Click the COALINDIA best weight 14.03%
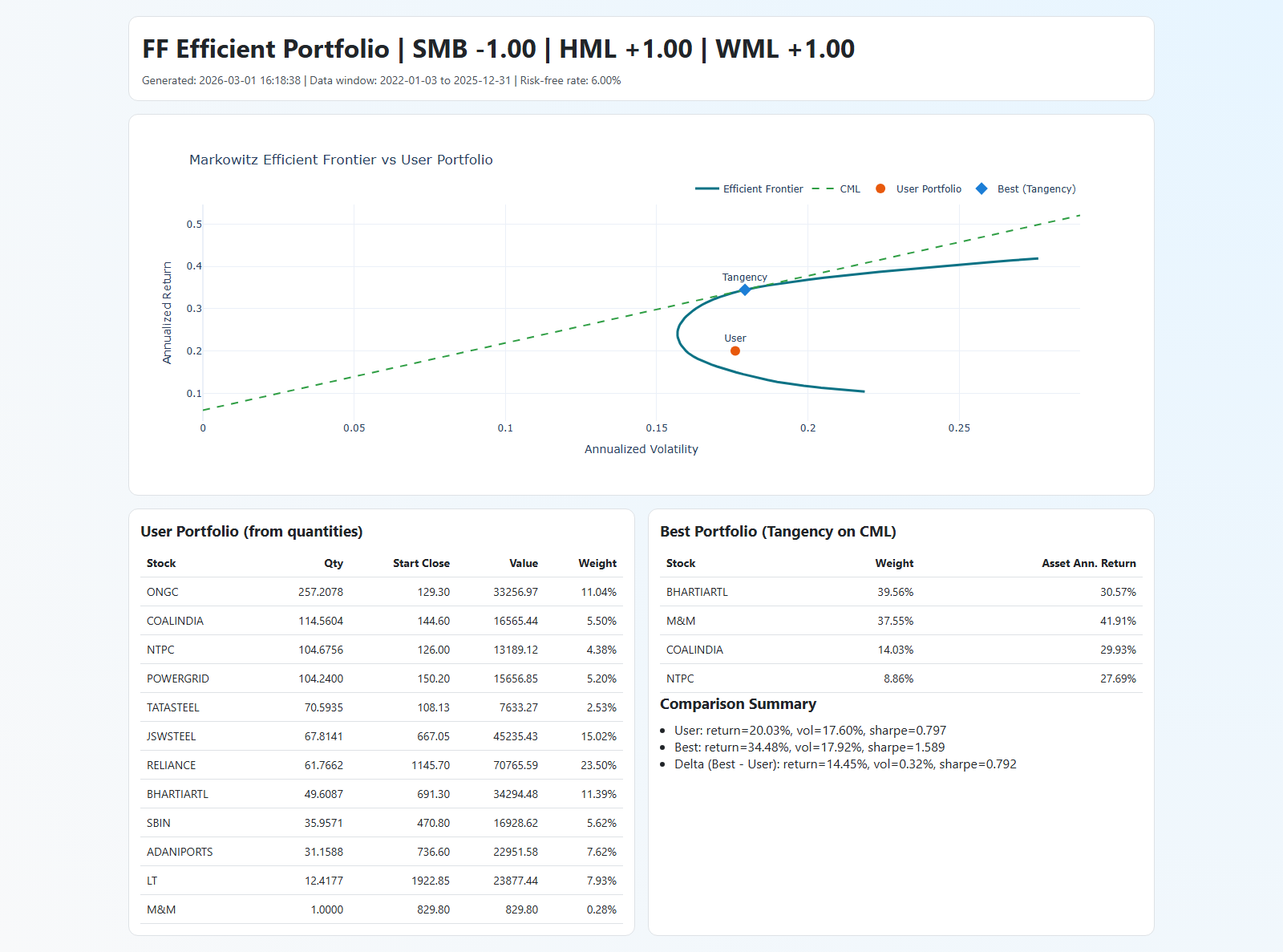The image size is (1283, 952). pyautogui.click(x=896, y=650)
